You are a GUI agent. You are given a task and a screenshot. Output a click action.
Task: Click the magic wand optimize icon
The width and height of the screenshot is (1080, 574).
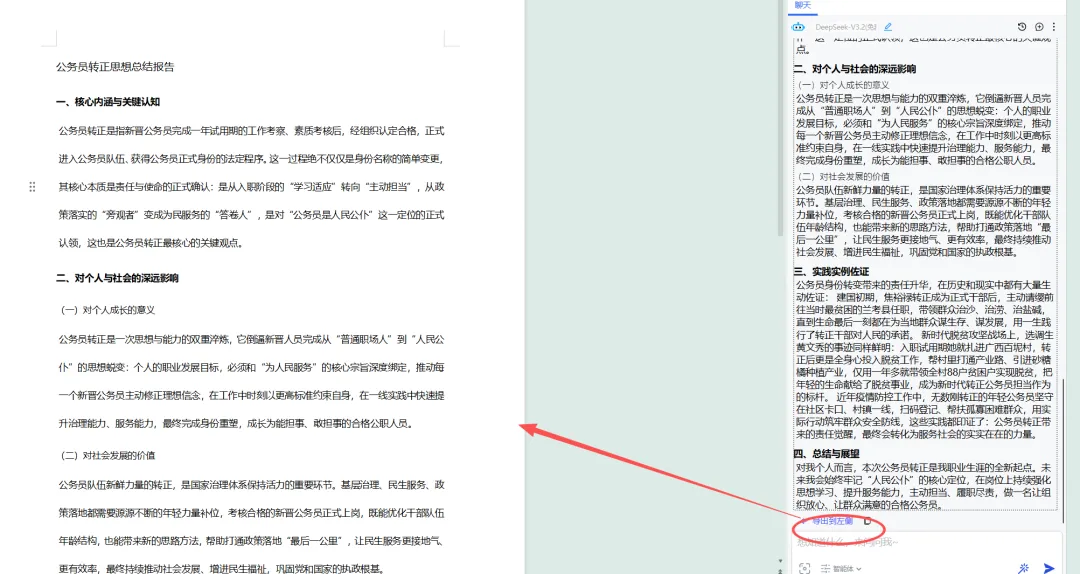pos(1024,568)
